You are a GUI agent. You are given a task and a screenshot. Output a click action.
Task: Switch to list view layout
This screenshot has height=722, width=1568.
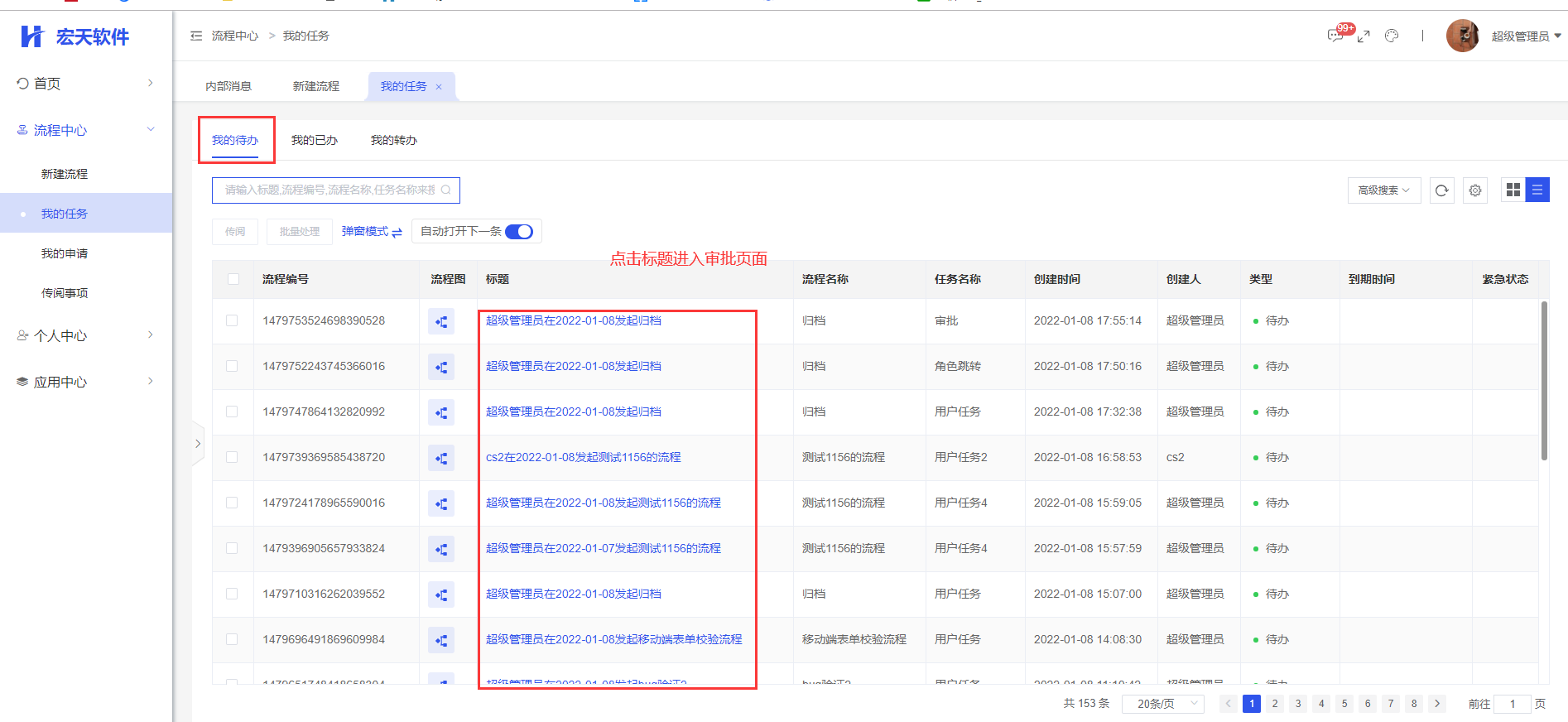(x=1537, y=190)
